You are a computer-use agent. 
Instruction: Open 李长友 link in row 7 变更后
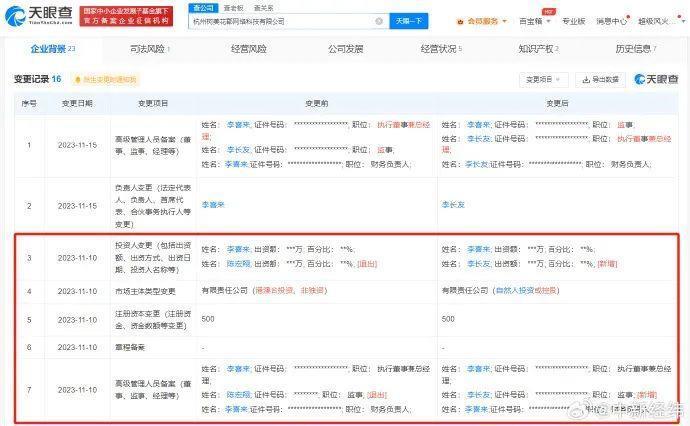(x=479, y=395)
